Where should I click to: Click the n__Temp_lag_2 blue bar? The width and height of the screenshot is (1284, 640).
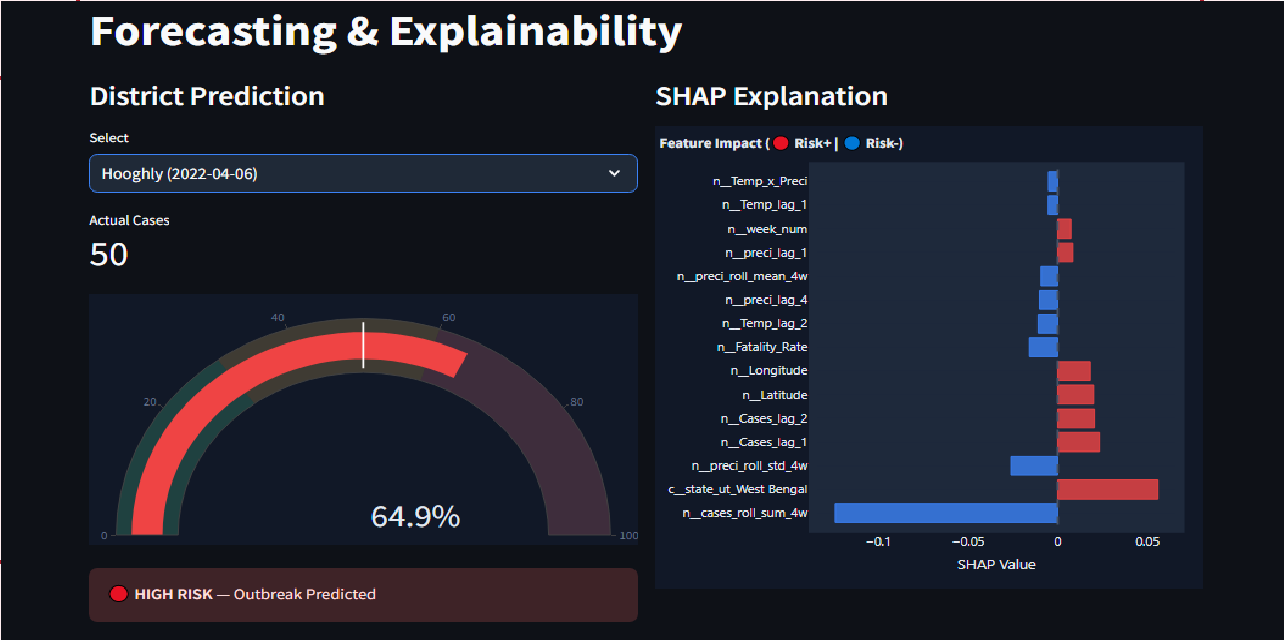(1048, 324)
